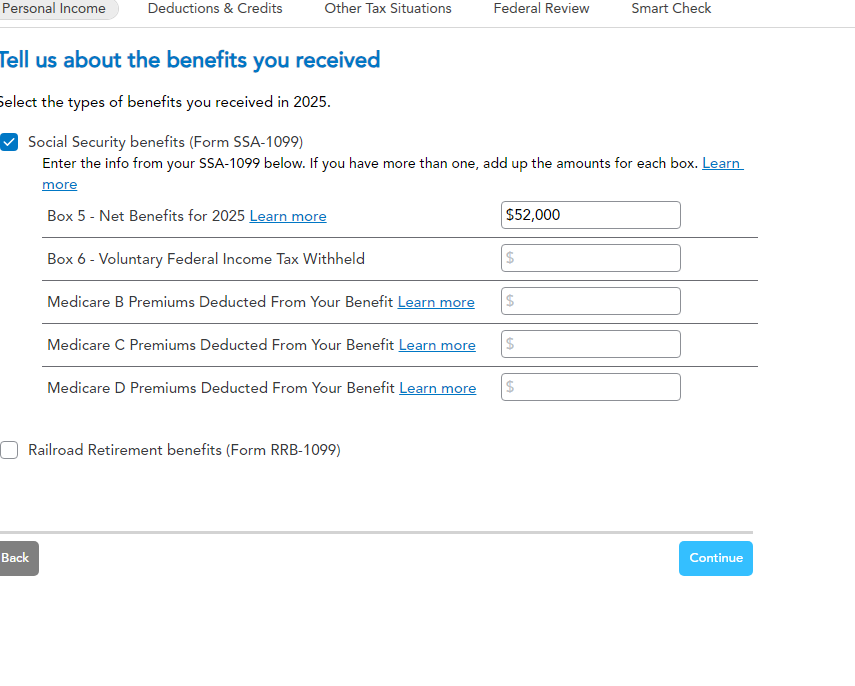Click the Medicare B Premiums input field
Screen dimensions: 855x686
590,301
